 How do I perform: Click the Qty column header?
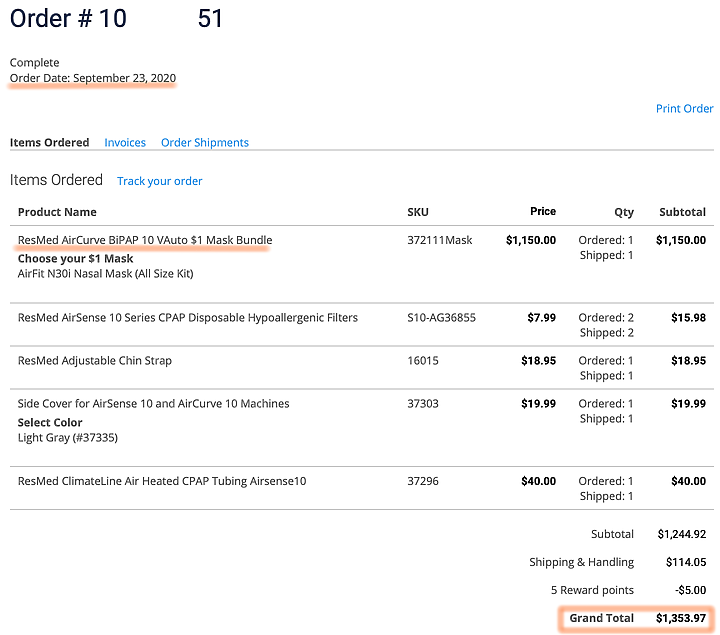[624, 212]
